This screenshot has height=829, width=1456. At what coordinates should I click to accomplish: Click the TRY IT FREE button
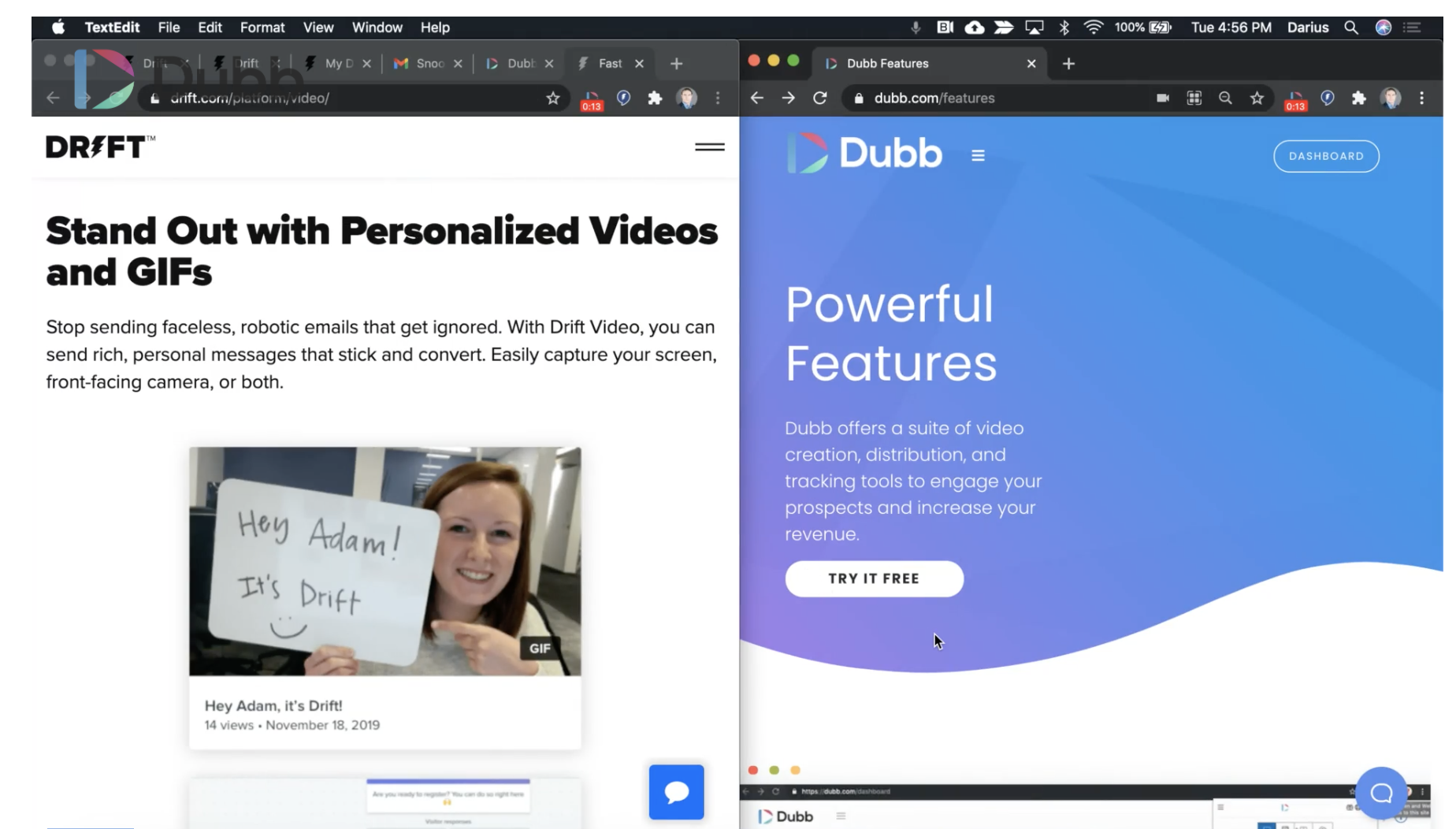click(x=874, y=578)
